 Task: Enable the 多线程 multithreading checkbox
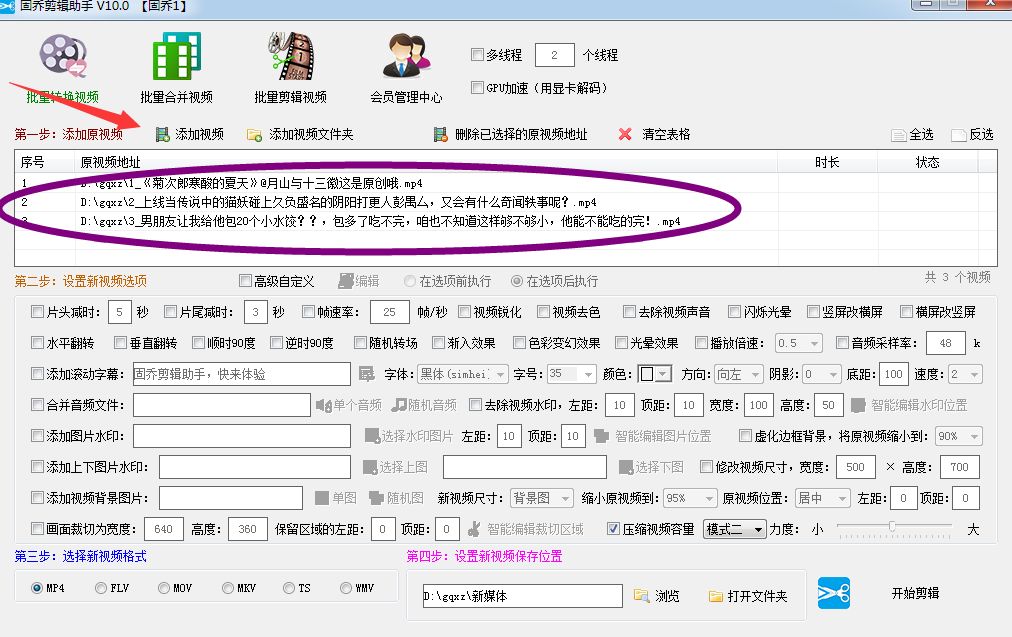(478, 55)
